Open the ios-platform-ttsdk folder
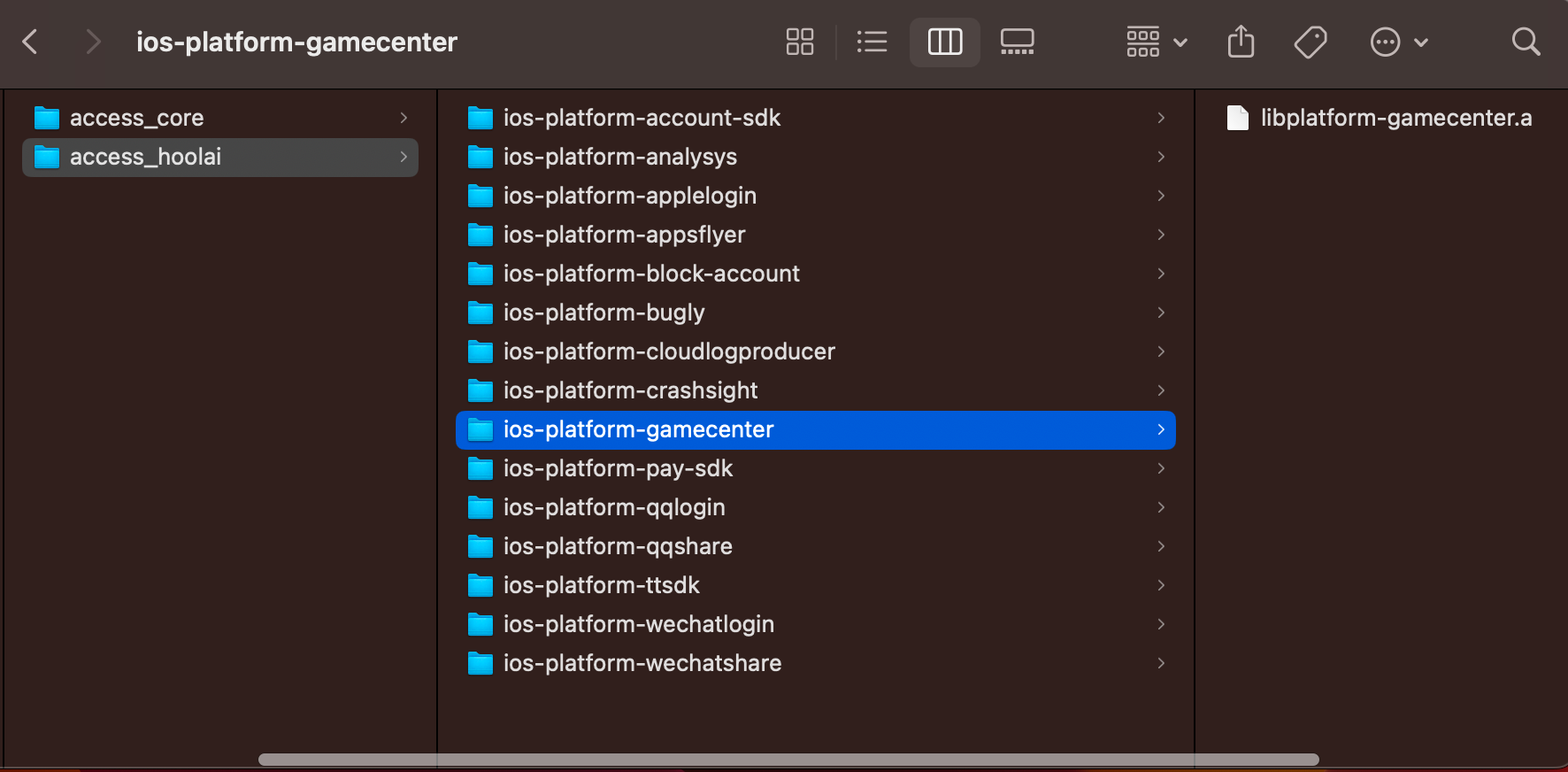Viewport: 1568px width, 772px height. 816,585
